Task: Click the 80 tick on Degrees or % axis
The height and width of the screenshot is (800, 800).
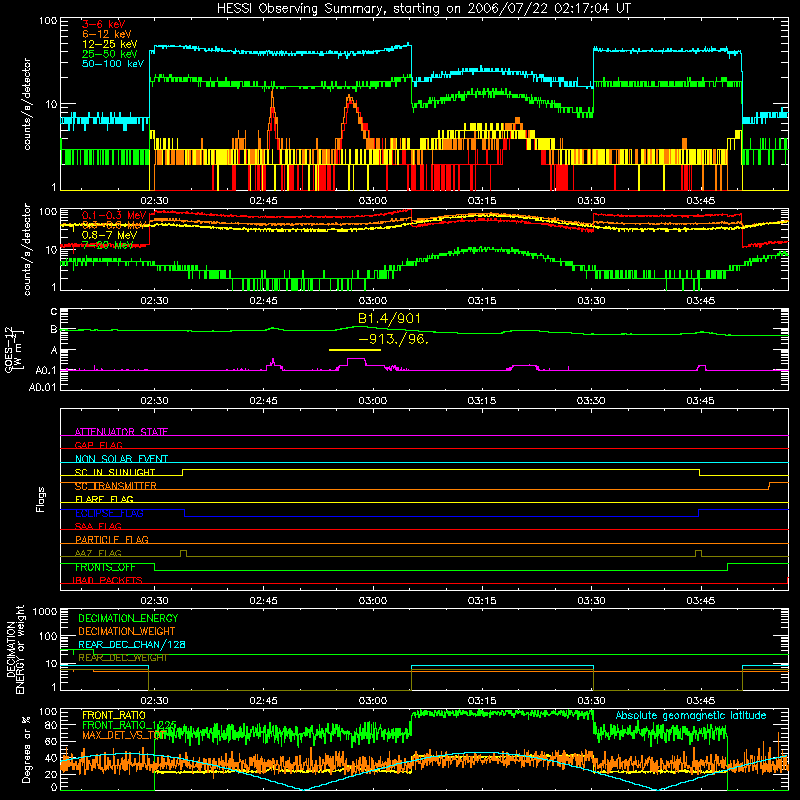Action: click(51, 724)
